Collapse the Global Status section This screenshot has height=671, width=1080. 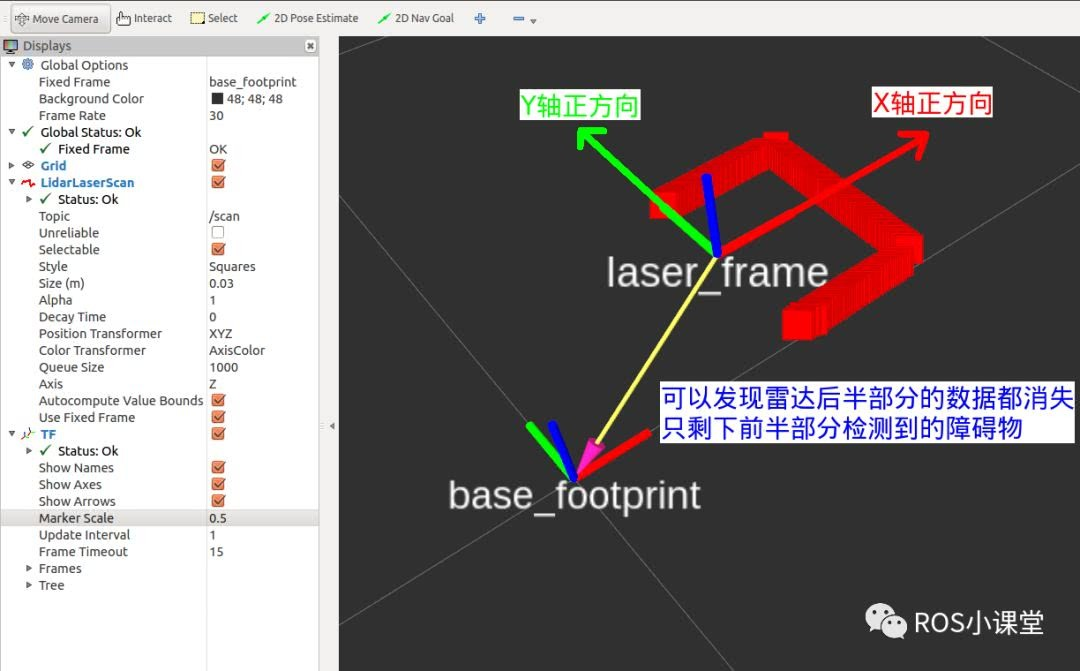click(x=12, y=131)
